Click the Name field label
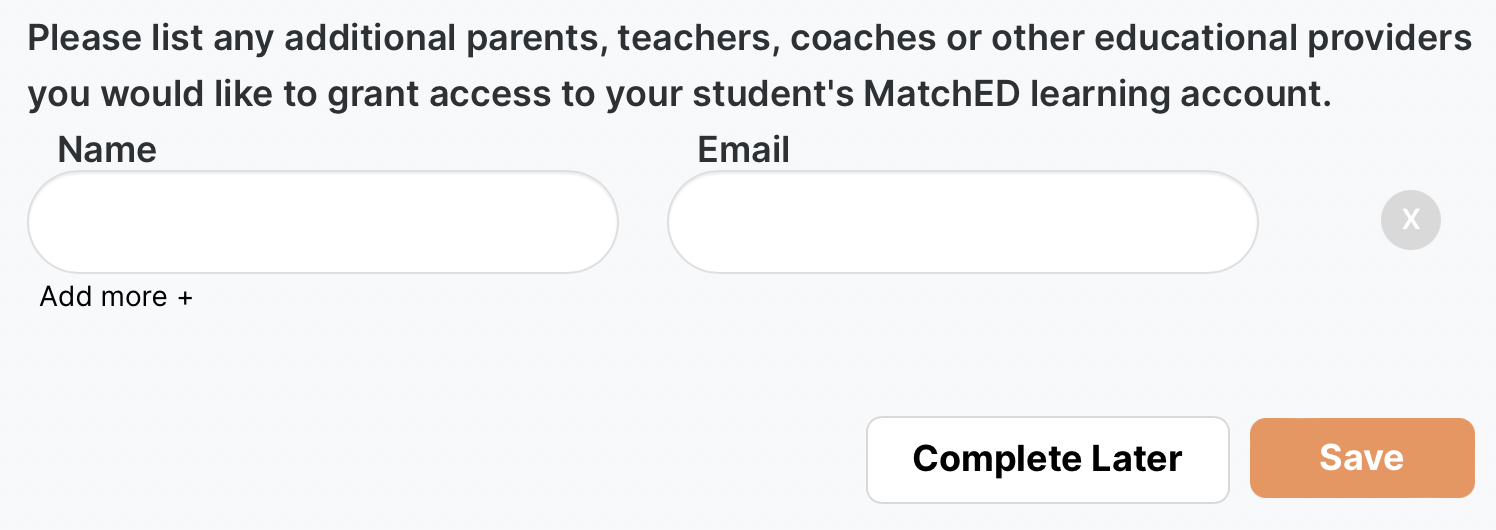 click(107, 150)
